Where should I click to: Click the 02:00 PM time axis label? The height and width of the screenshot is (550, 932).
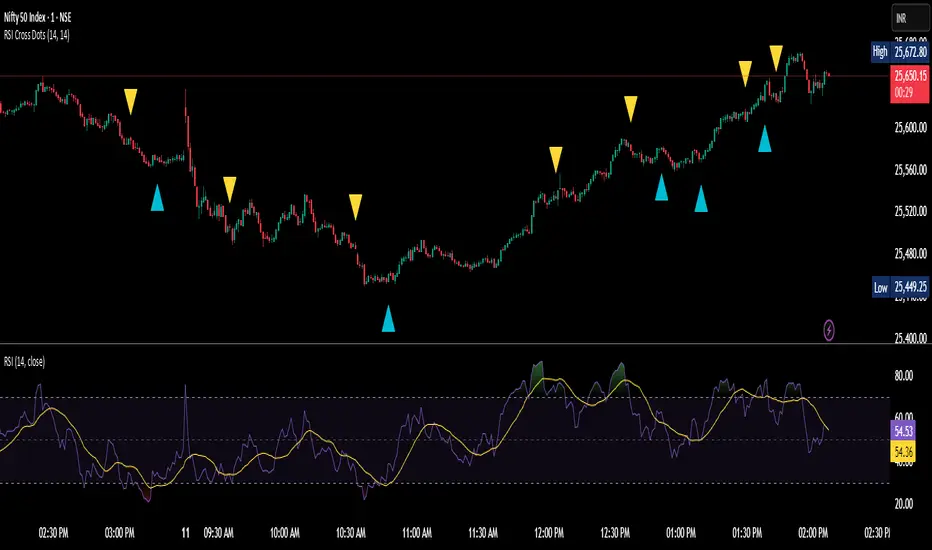click(813, 533)
